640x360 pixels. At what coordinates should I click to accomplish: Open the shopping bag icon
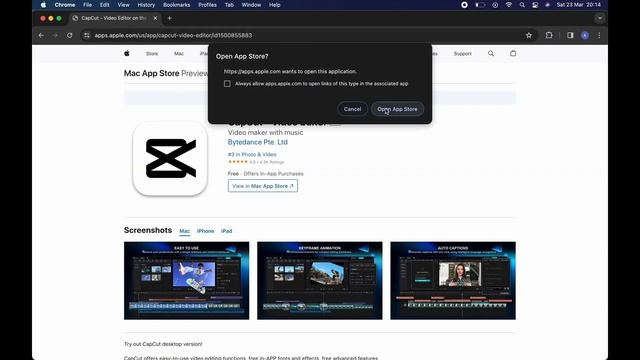513,53
